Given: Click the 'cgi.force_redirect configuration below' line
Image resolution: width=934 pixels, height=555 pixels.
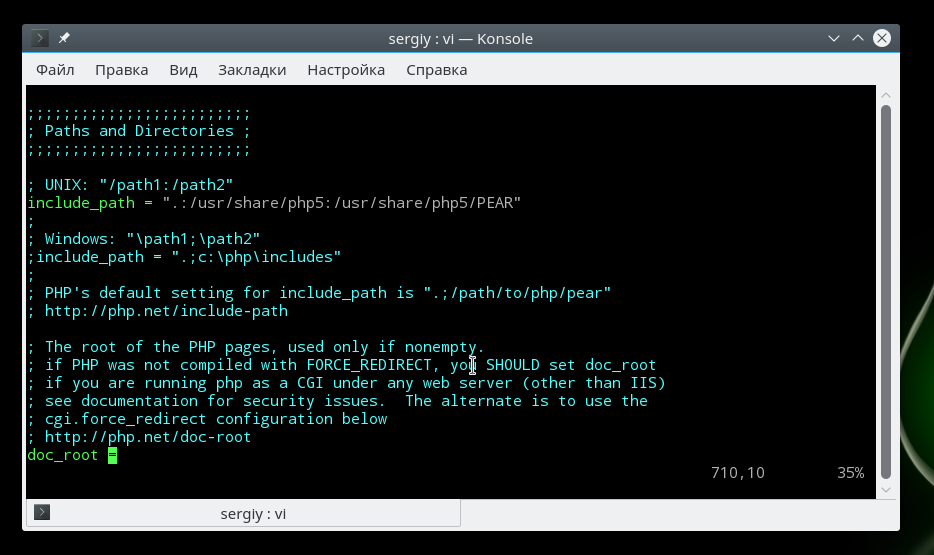Looking at the screenshot, I should [x=207, y=419].
